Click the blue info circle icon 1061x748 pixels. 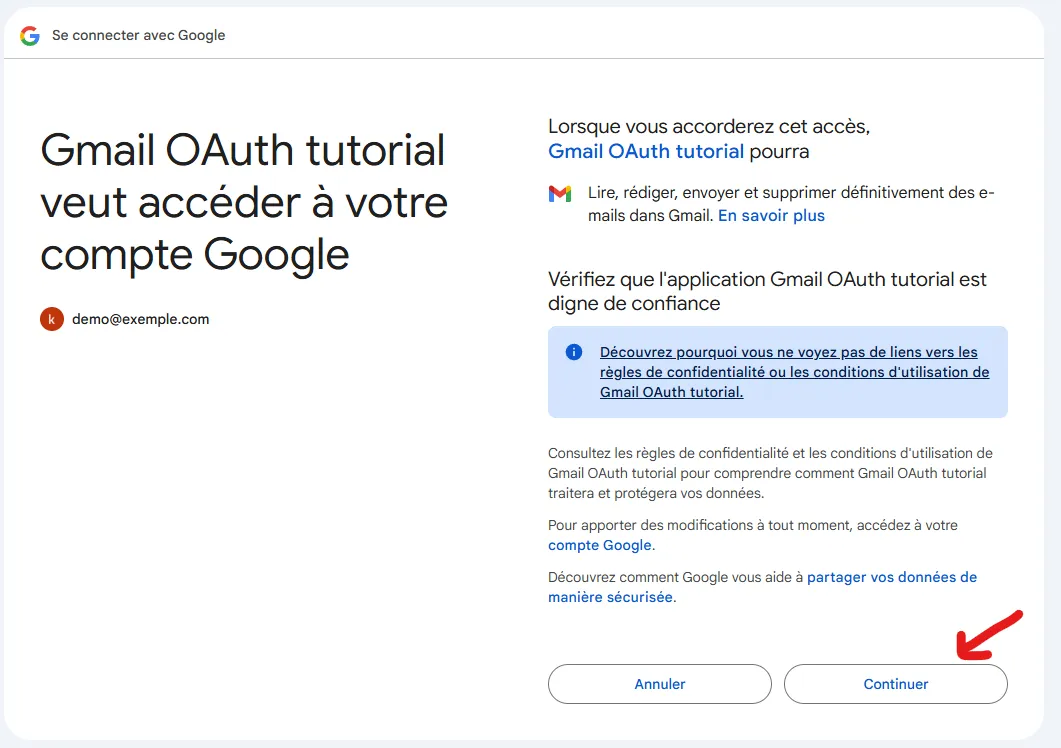[x=574, y=352]
